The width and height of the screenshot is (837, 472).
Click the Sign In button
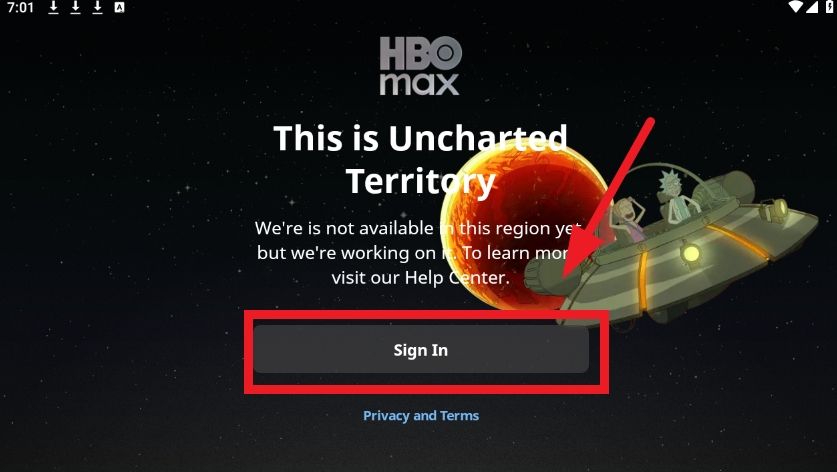[421, 350]
